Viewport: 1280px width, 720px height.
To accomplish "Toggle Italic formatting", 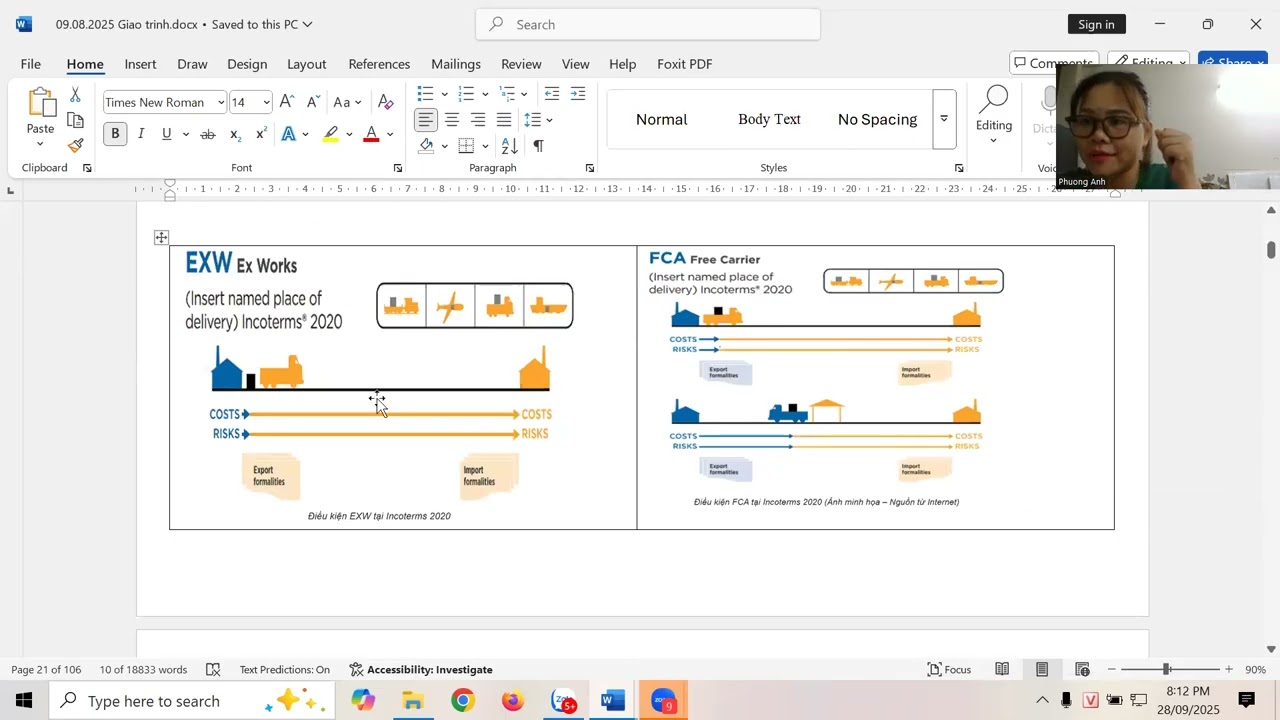I will 141,134.
